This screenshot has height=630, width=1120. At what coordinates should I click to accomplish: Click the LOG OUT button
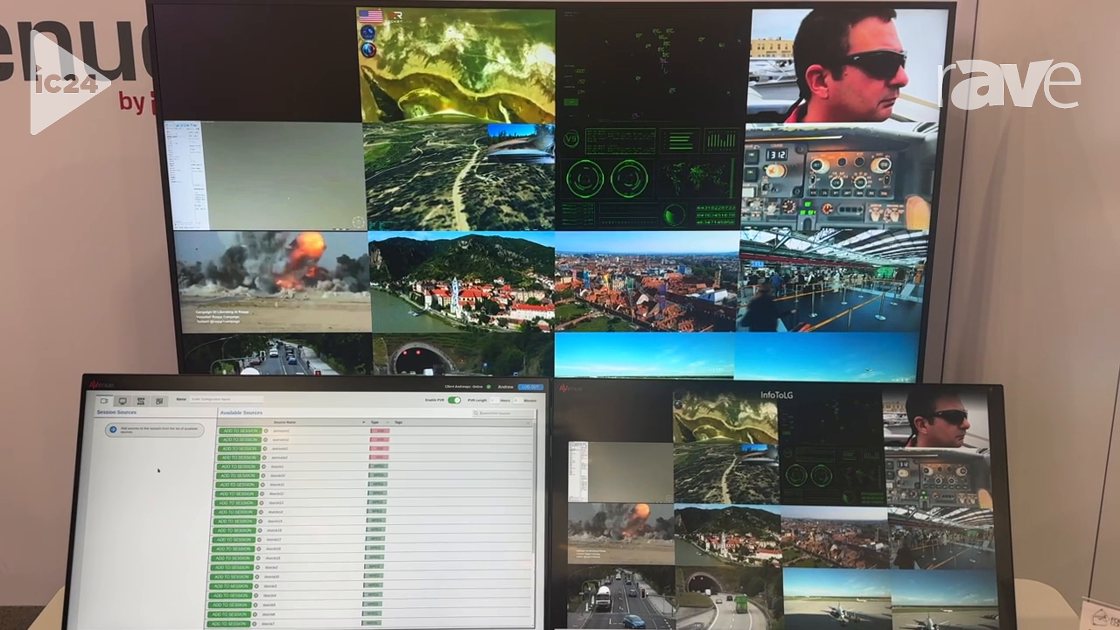click(530, 387)
